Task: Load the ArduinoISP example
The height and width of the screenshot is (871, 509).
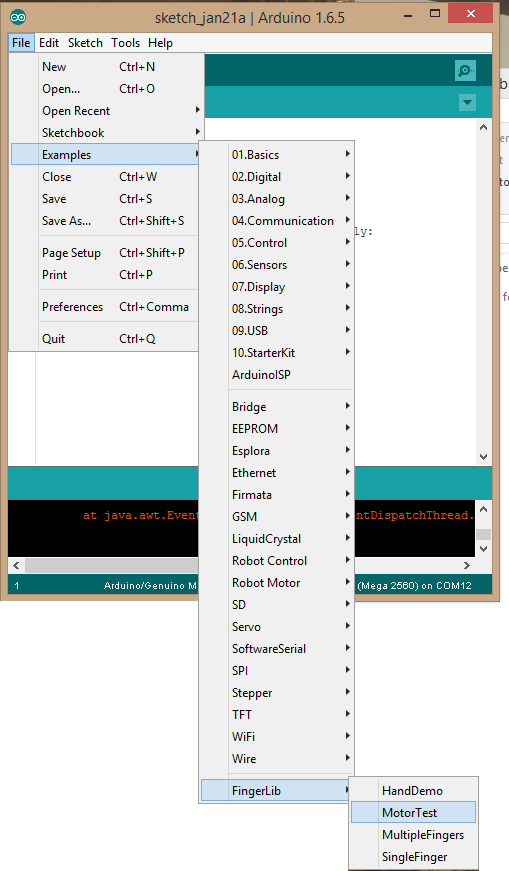Action: [277, 374]
